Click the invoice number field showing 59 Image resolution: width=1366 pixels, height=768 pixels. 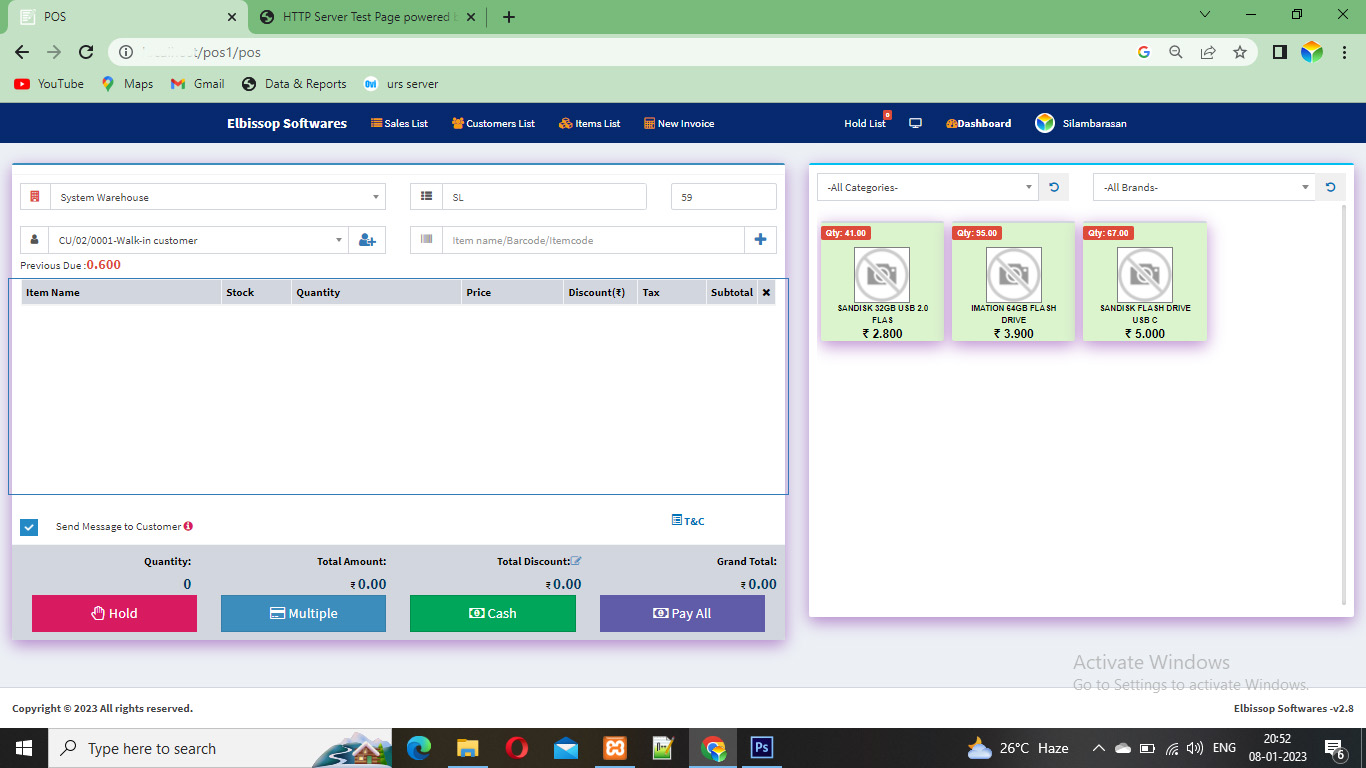[724, 197]
